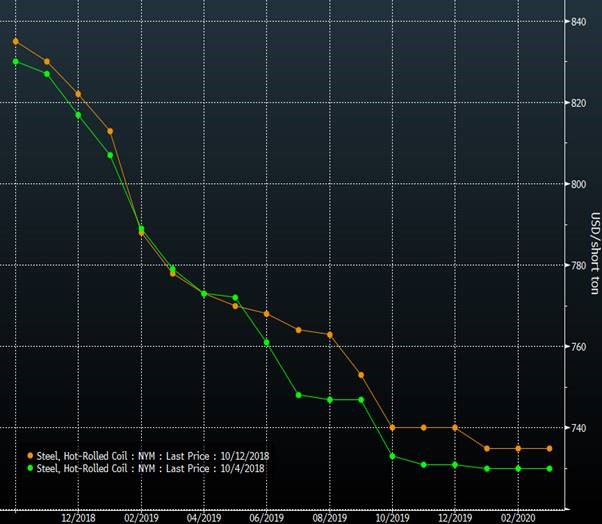Screen dimensions: 602x524
Task: Click the first orange data point at top left
Action: (x=16, y=41)
